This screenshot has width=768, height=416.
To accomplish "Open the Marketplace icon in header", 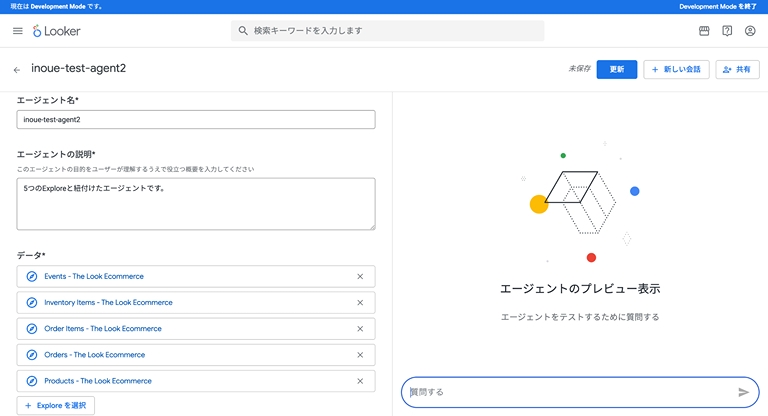I will coord(704,31).
